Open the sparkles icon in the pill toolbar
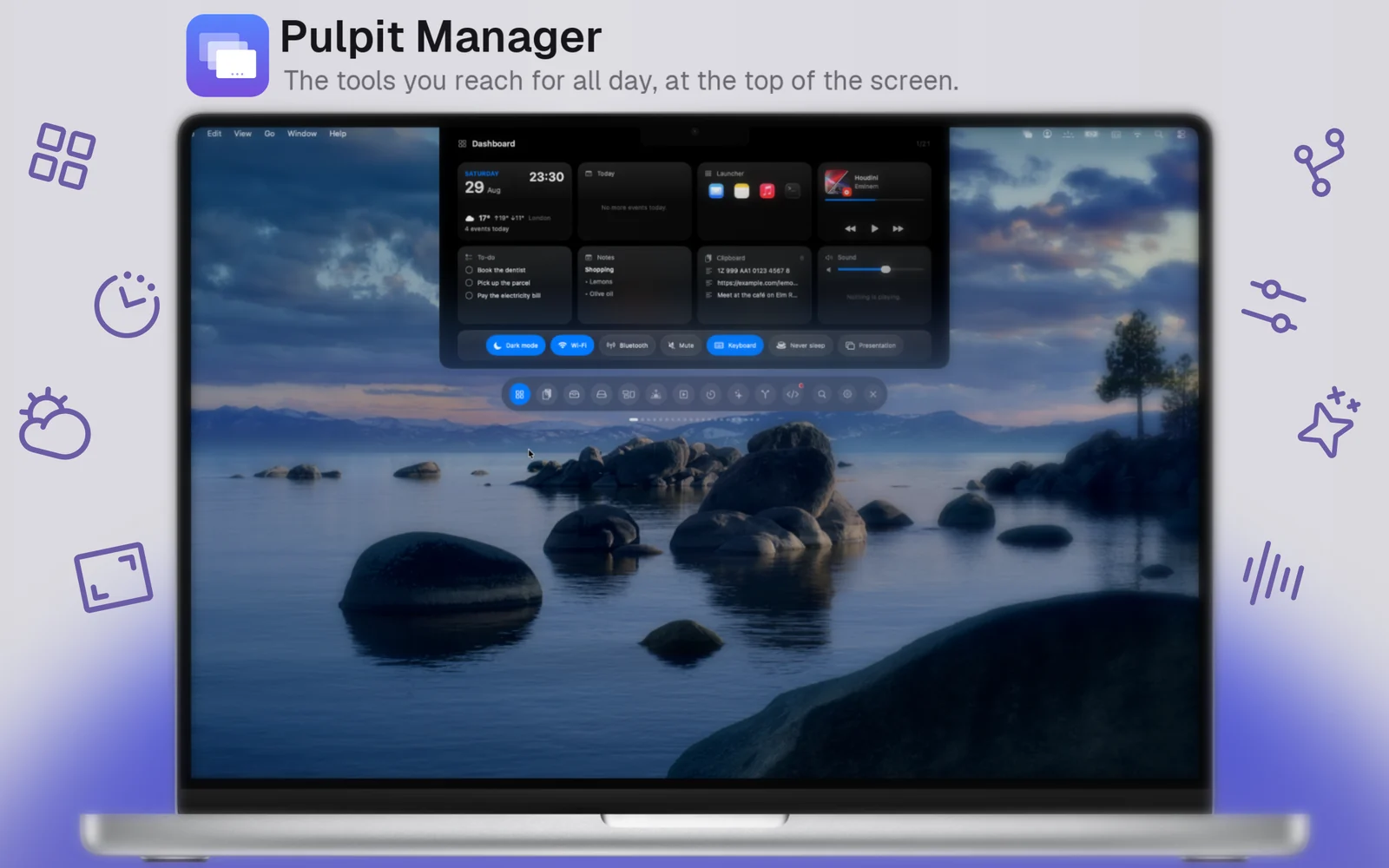The width and height of the screenshot is (1389, 868). [738, 394]
